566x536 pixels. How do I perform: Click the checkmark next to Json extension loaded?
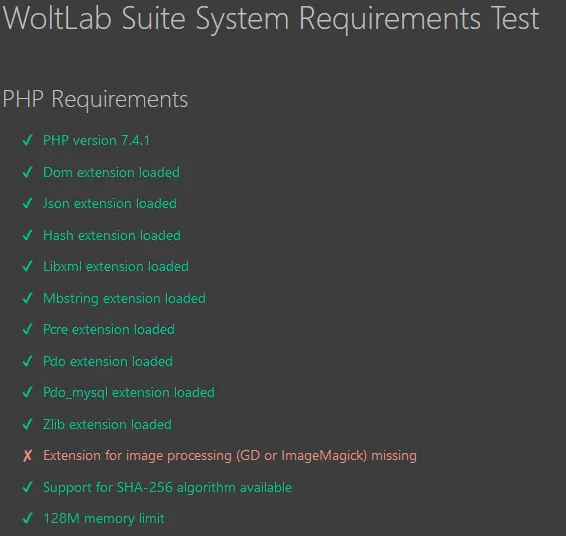27,203
